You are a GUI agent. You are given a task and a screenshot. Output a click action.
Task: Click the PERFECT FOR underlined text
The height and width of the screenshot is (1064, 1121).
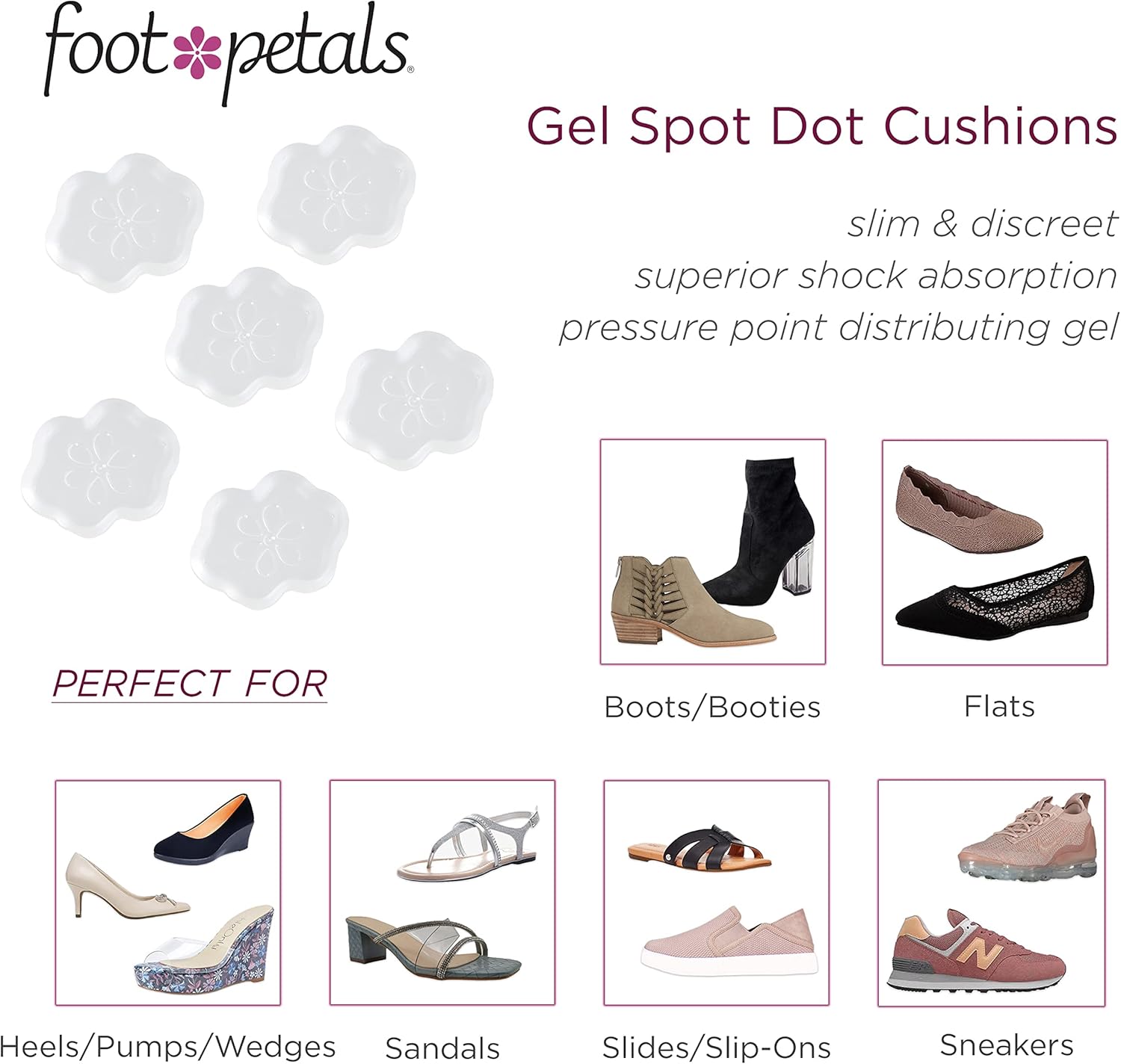190,684
